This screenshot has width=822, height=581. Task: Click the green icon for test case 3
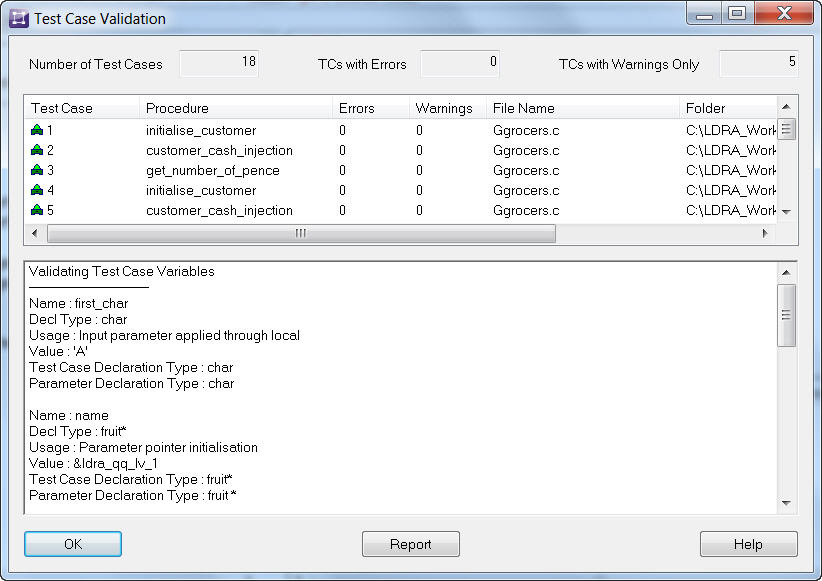point(37,170)
